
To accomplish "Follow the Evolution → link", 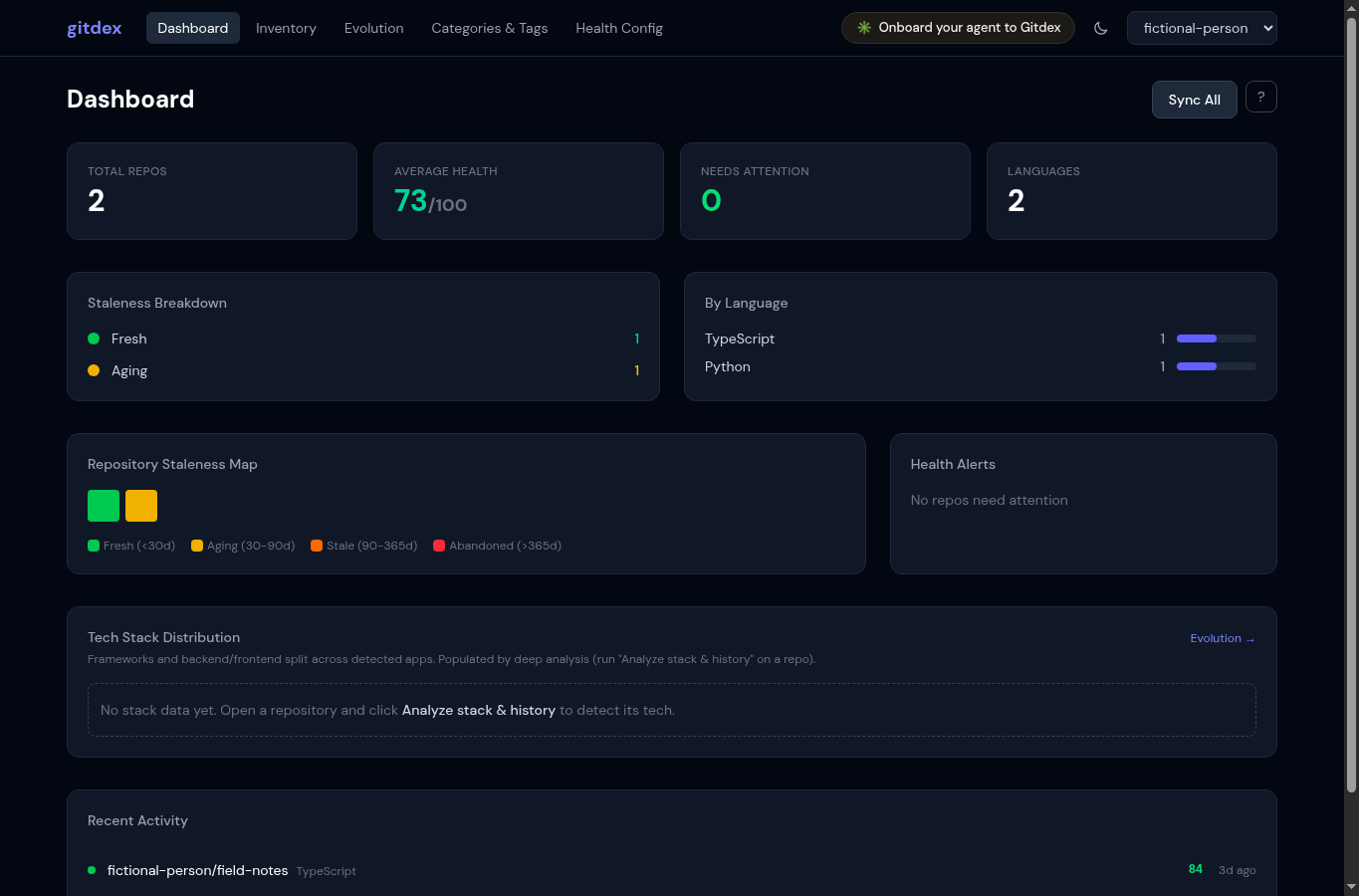I will (1223, 638).
